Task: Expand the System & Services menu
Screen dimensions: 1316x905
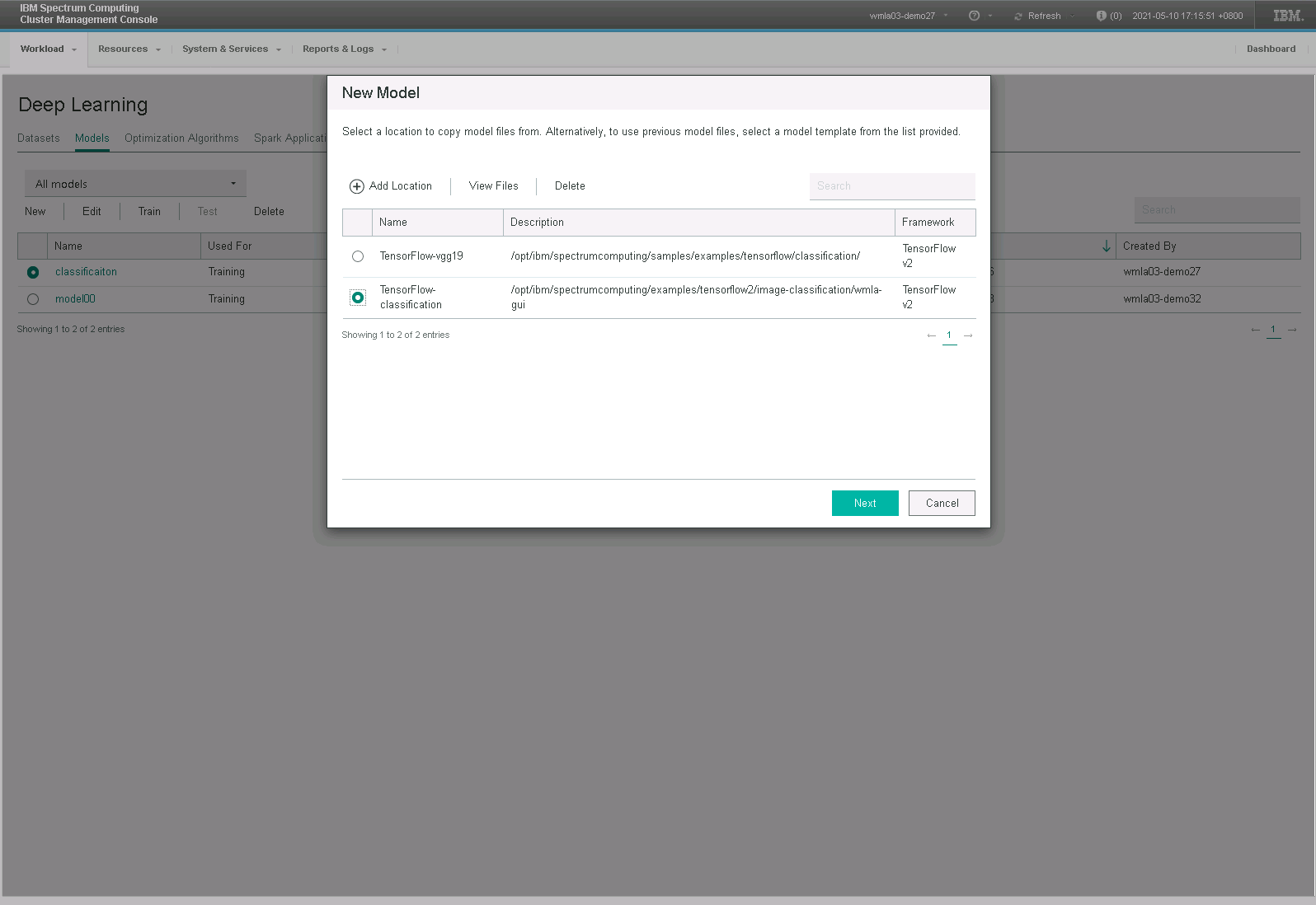Action: [232, 49]
